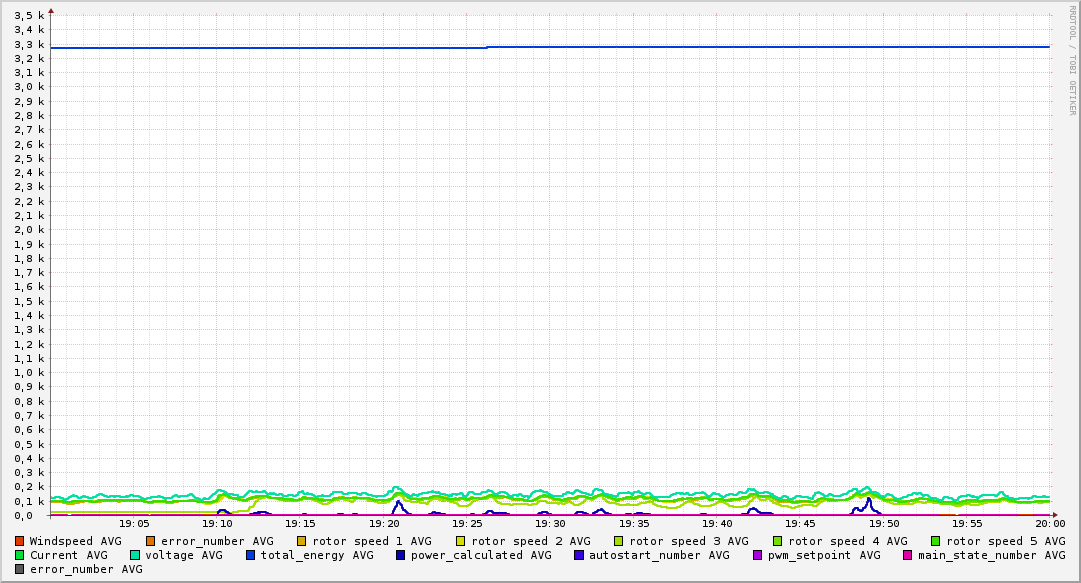Viewport: 1081px width, 583px height.
Task: Click the '3,5 k' y-axis label
Action: [x=29, y=15]
